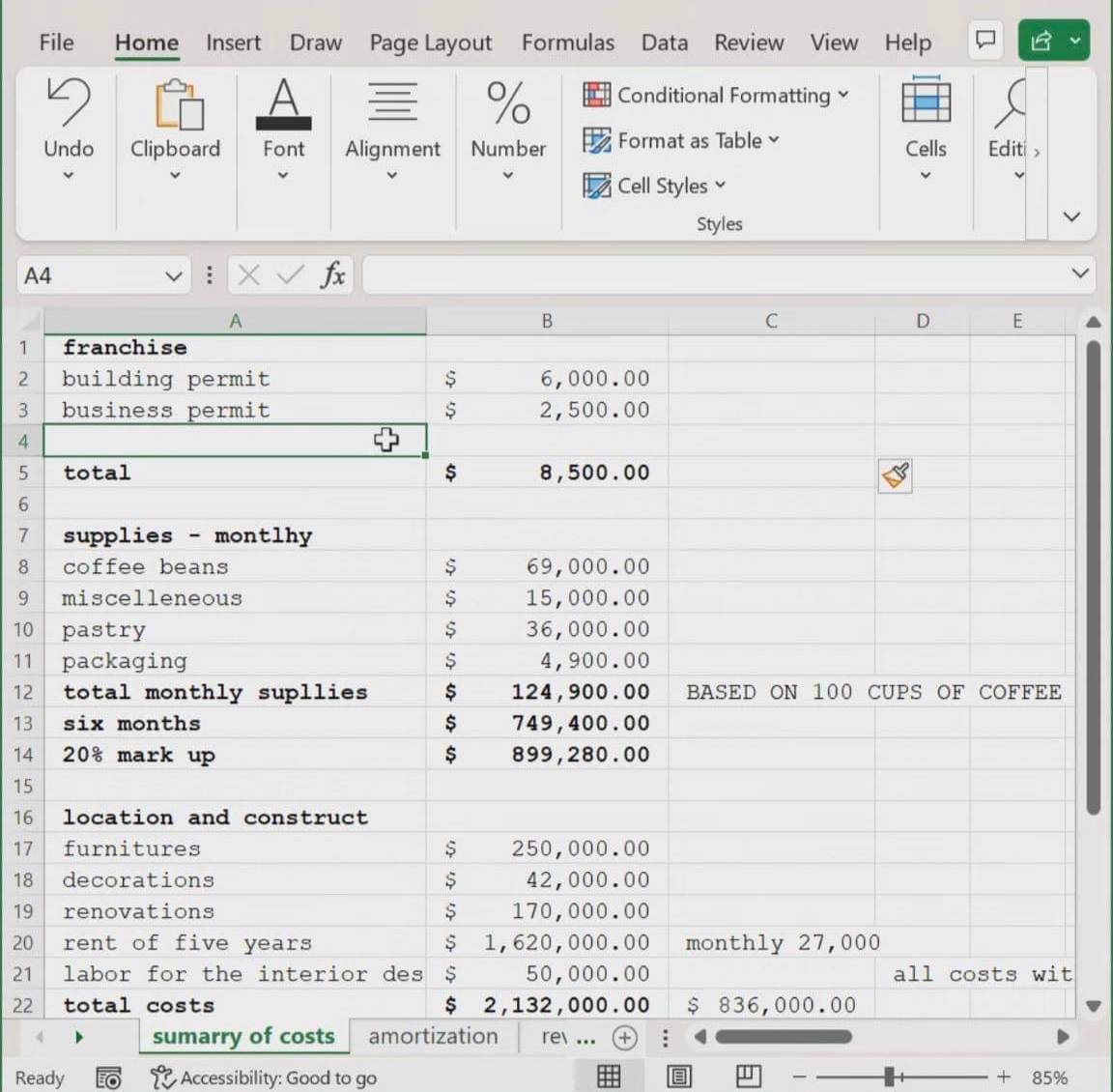
Task: Click the Undo arrow icon
Action: [x=69, y=103]
